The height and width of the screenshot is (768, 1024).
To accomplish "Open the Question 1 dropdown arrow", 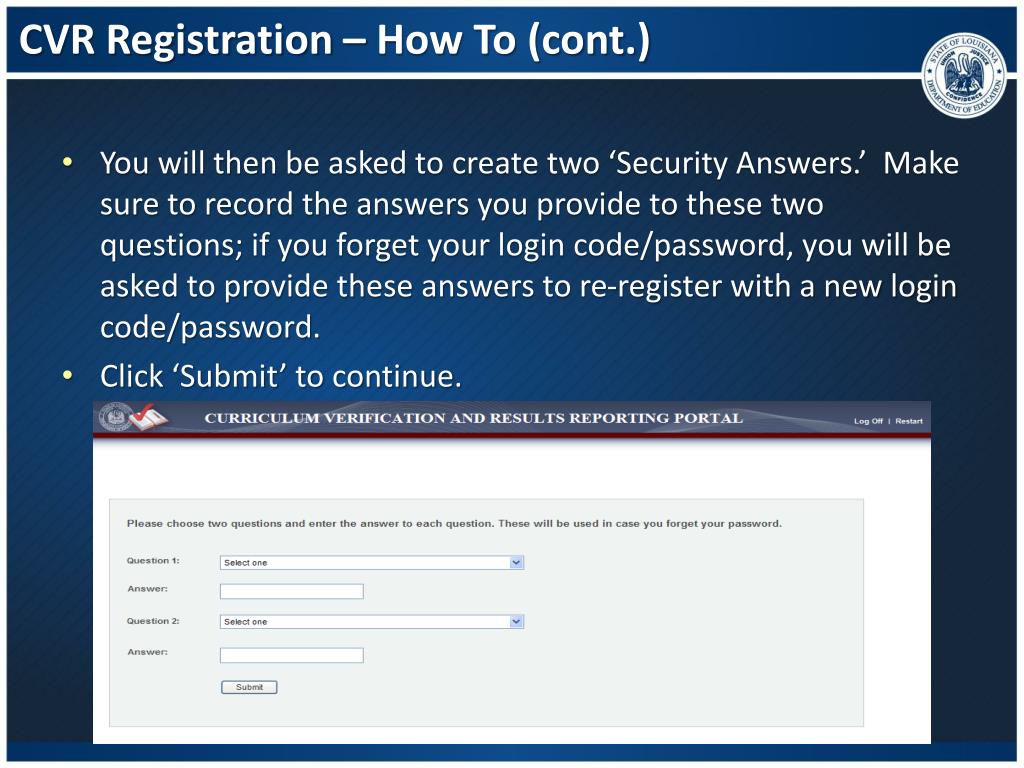I will [516, 562].
